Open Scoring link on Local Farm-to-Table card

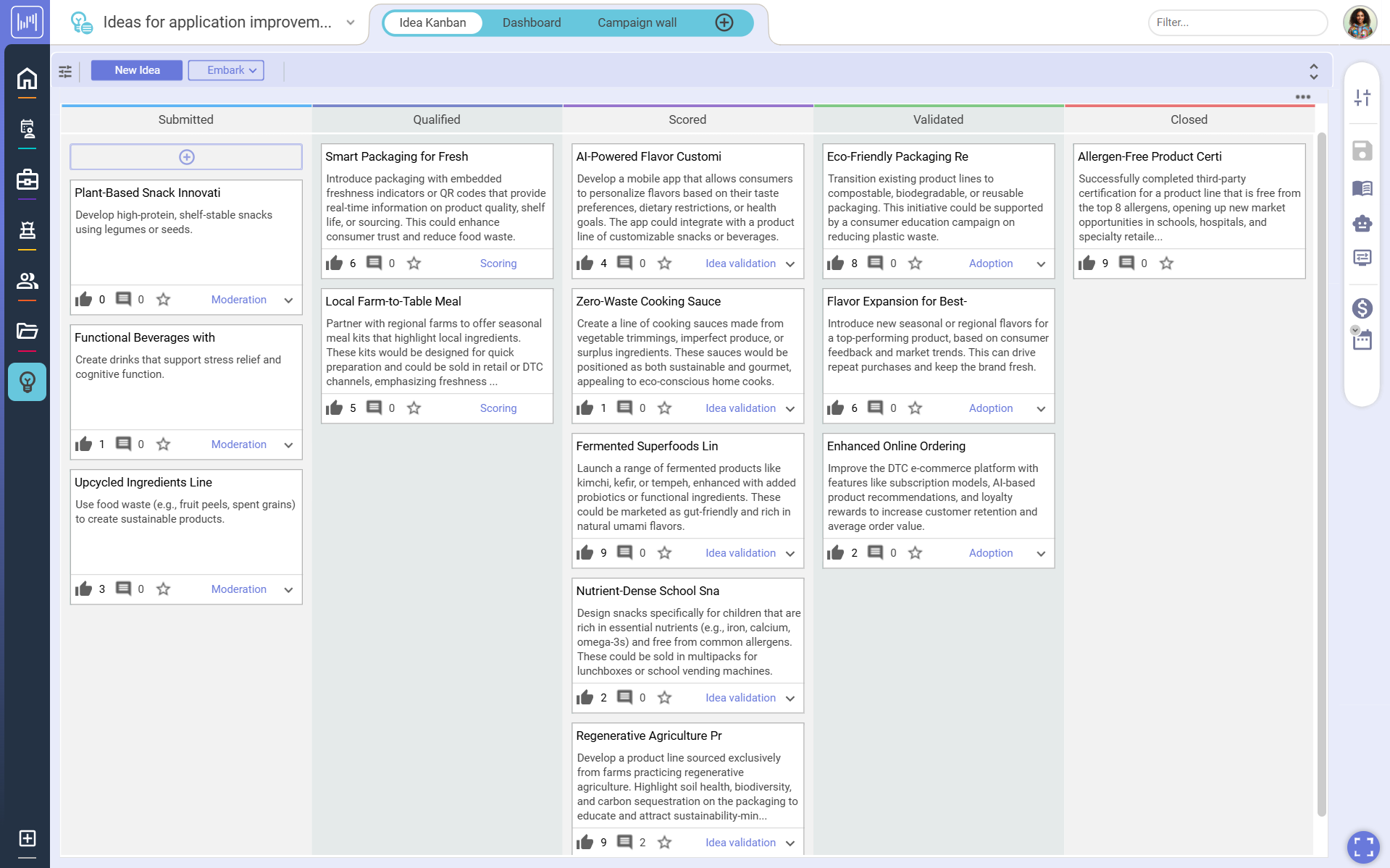498,408
